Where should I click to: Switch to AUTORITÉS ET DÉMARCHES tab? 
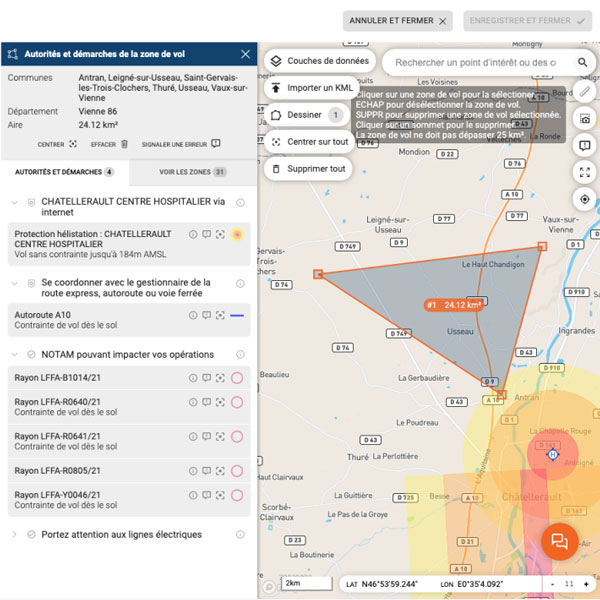coord(64,172)
